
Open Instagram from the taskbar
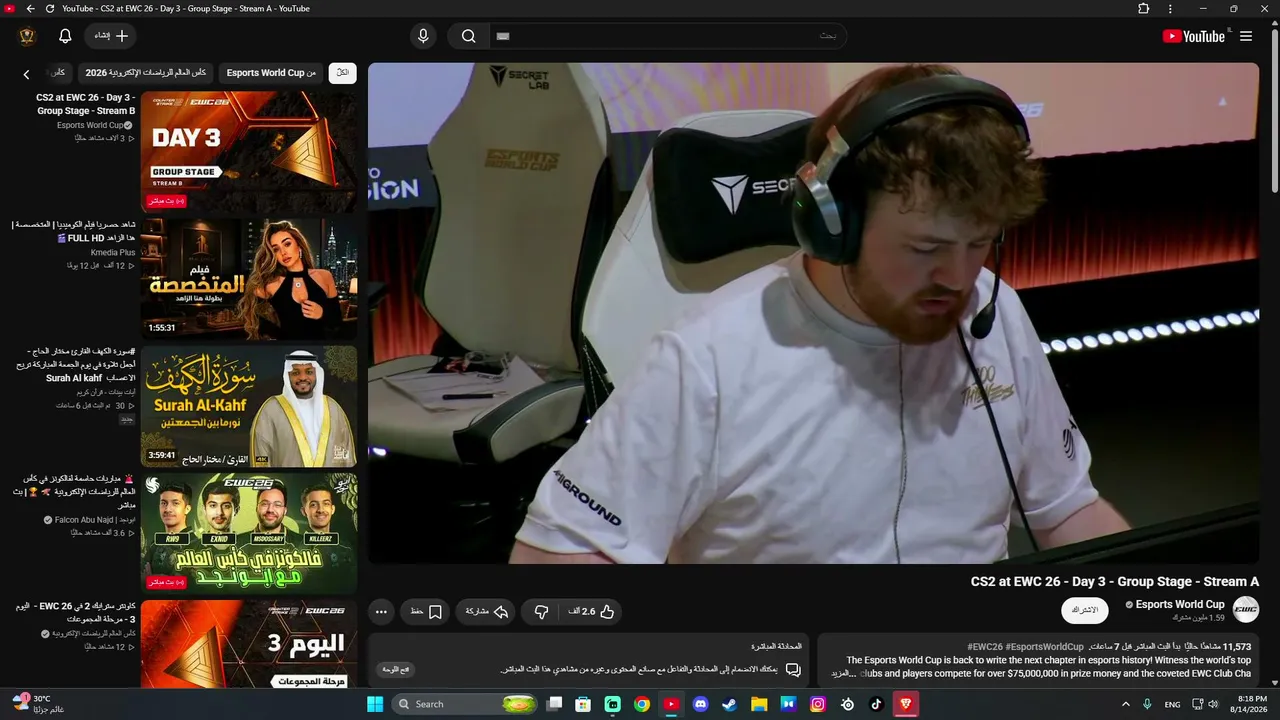coord(818,704)
